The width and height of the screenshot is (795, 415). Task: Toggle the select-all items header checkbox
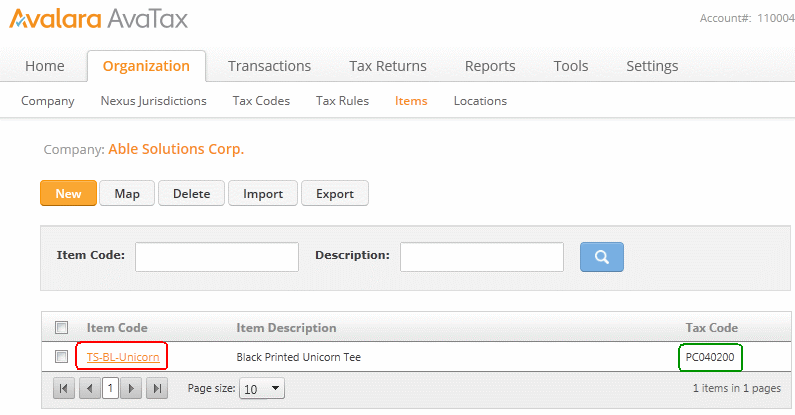[62, 327]
